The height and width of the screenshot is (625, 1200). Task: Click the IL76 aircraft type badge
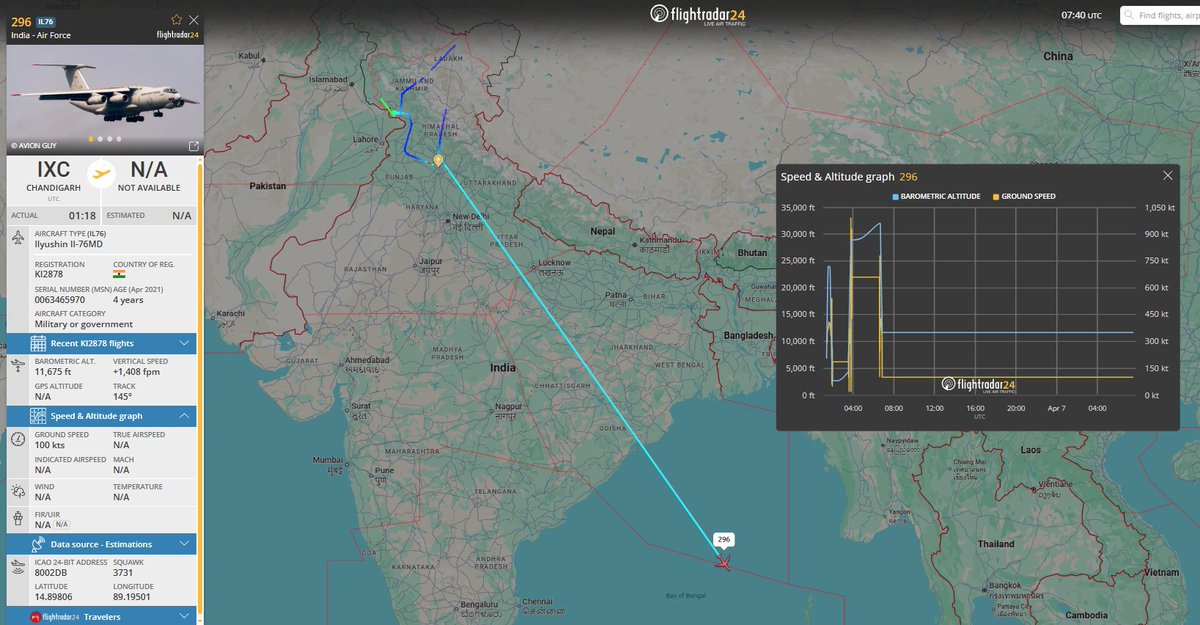(x=46, y=20)
